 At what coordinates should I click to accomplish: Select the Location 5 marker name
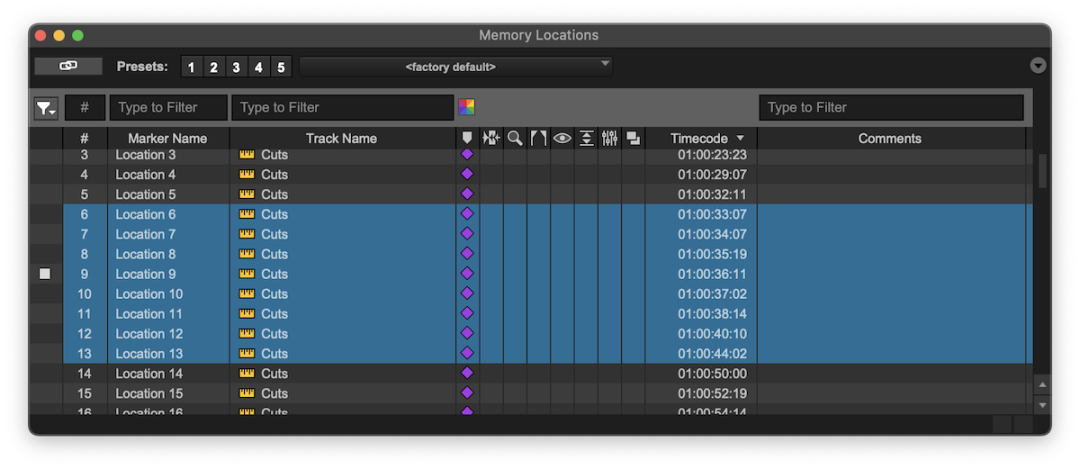145,194
